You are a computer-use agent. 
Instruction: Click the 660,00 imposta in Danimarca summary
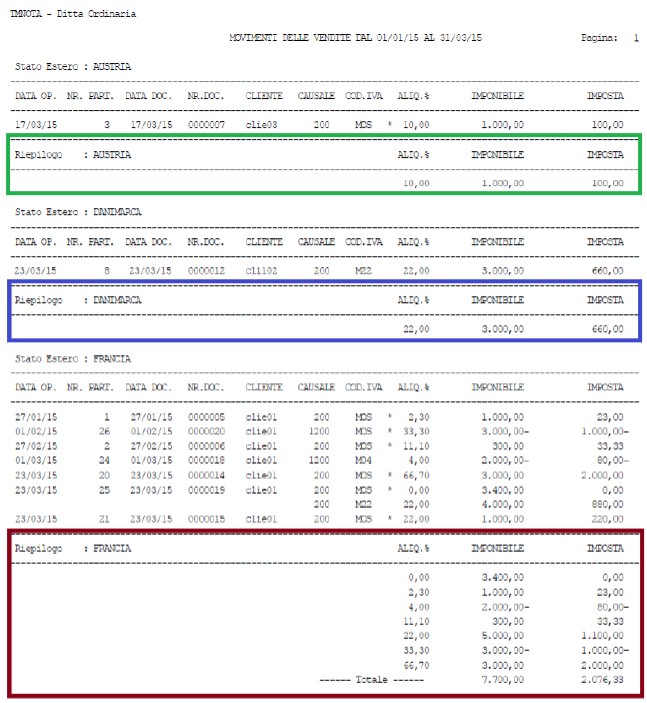608,329
